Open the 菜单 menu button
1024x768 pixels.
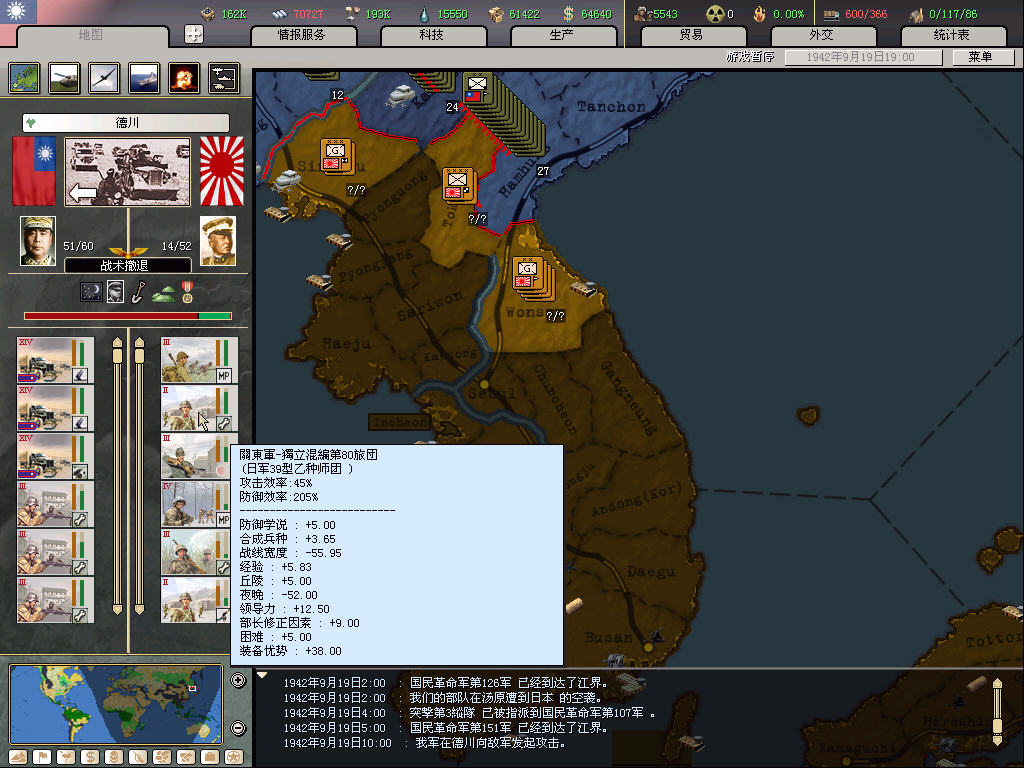coord(983,57)
